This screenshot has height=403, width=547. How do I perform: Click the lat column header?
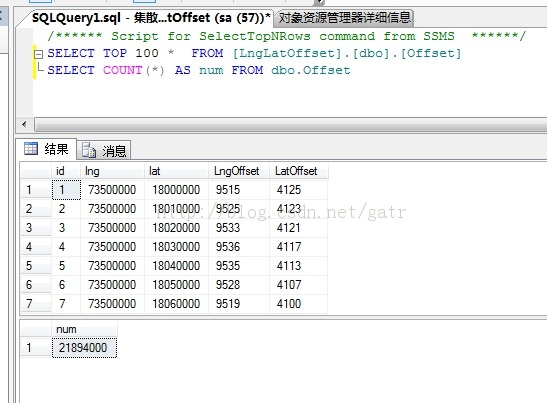tap(176, 171)
